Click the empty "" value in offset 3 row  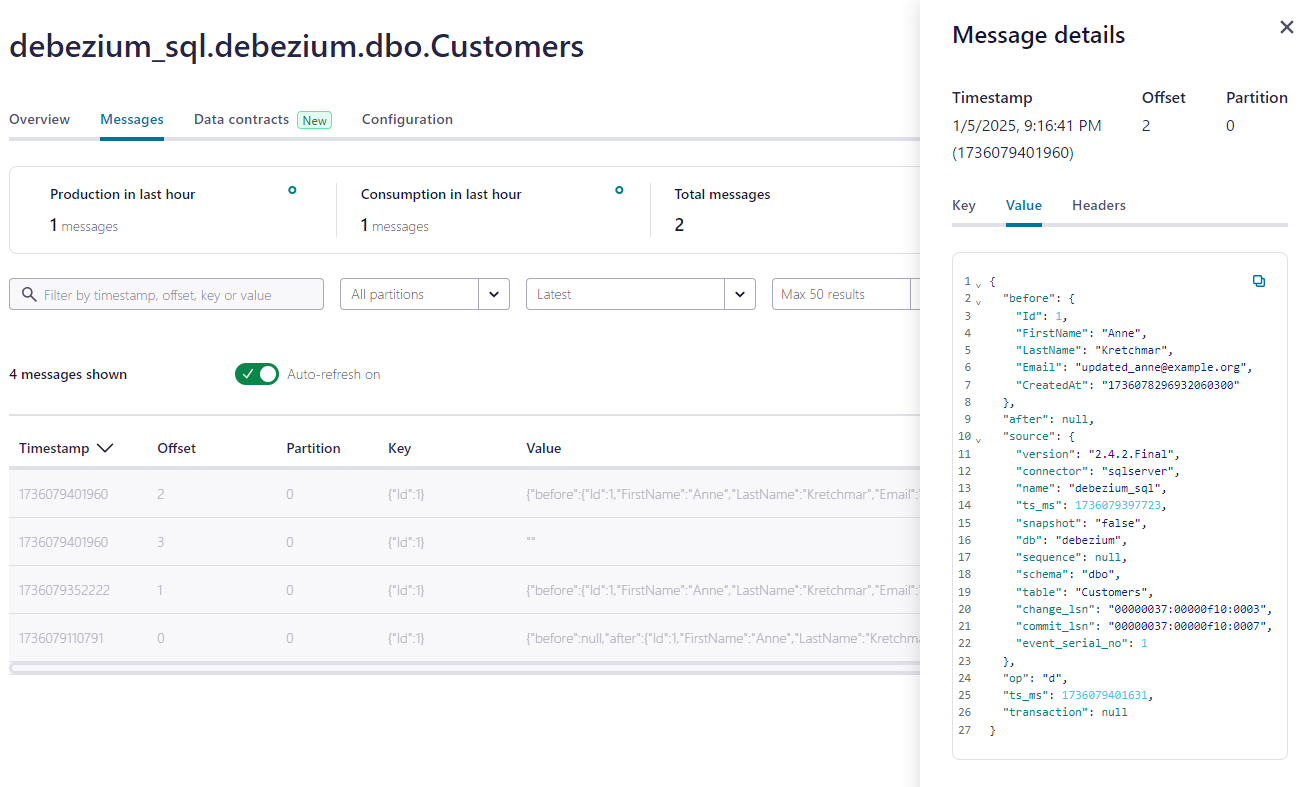point(531,542)
